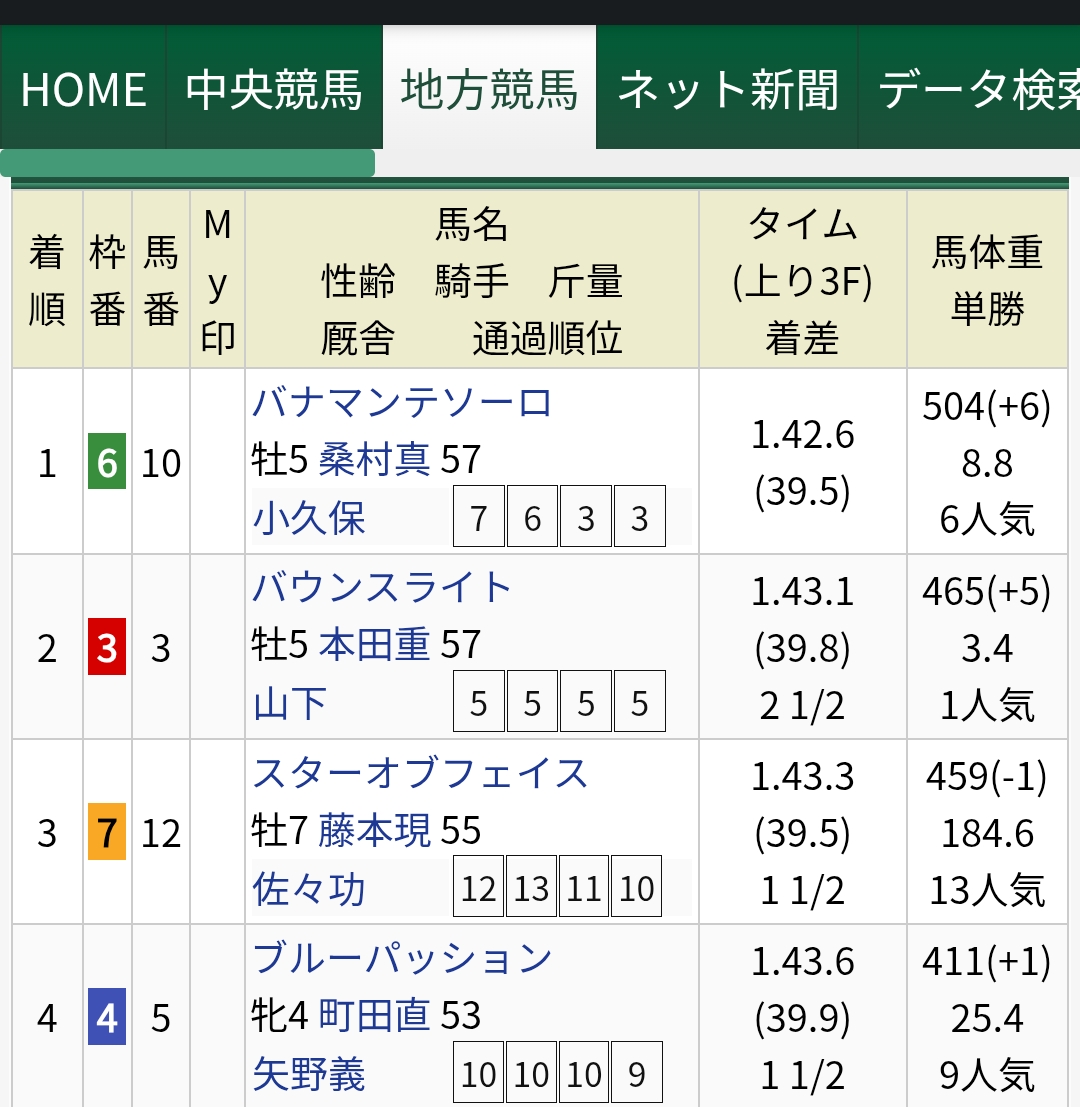Select the 地方競馬 tab
1080x1107 pixels.
(x=489, y=90)
